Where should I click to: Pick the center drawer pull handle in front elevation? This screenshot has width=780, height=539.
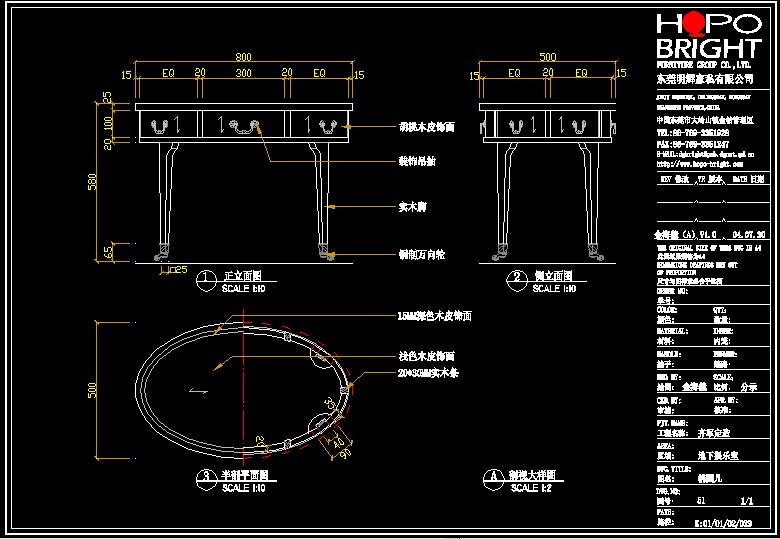(244, 125)
